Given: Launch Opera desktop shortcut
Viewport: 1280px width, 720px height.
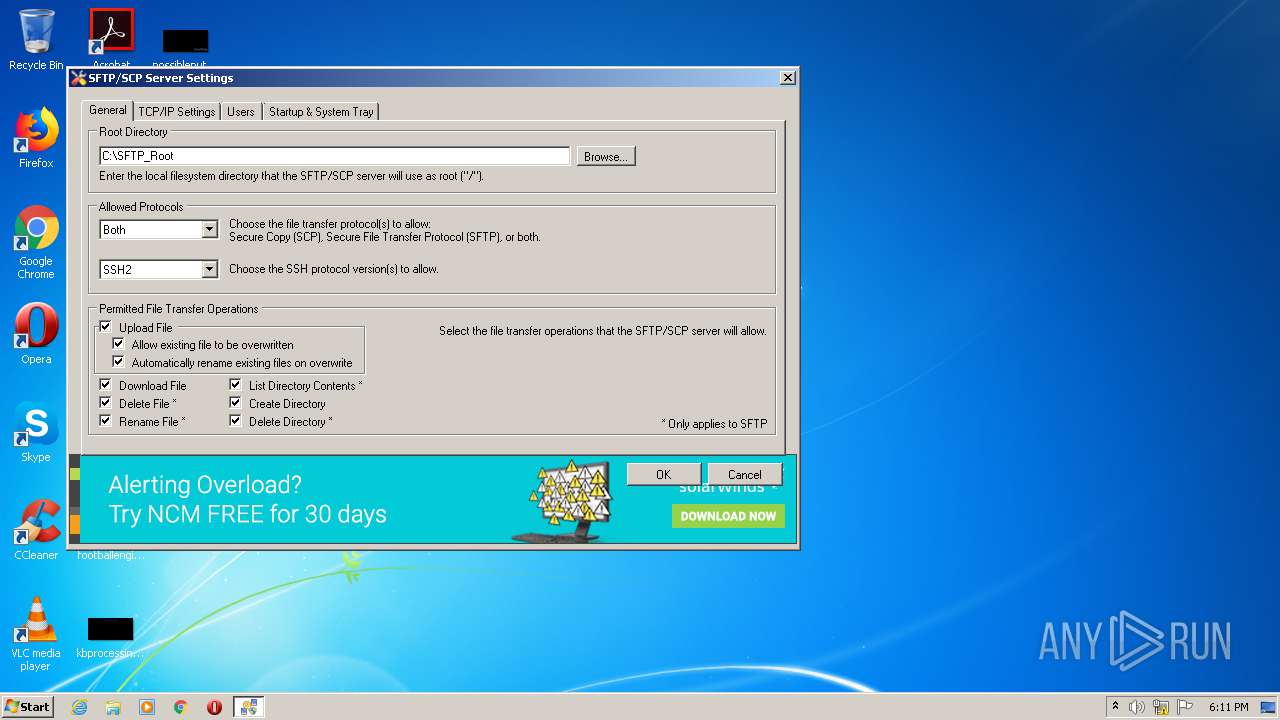Looking at the screenshot, I should (36, 334).
